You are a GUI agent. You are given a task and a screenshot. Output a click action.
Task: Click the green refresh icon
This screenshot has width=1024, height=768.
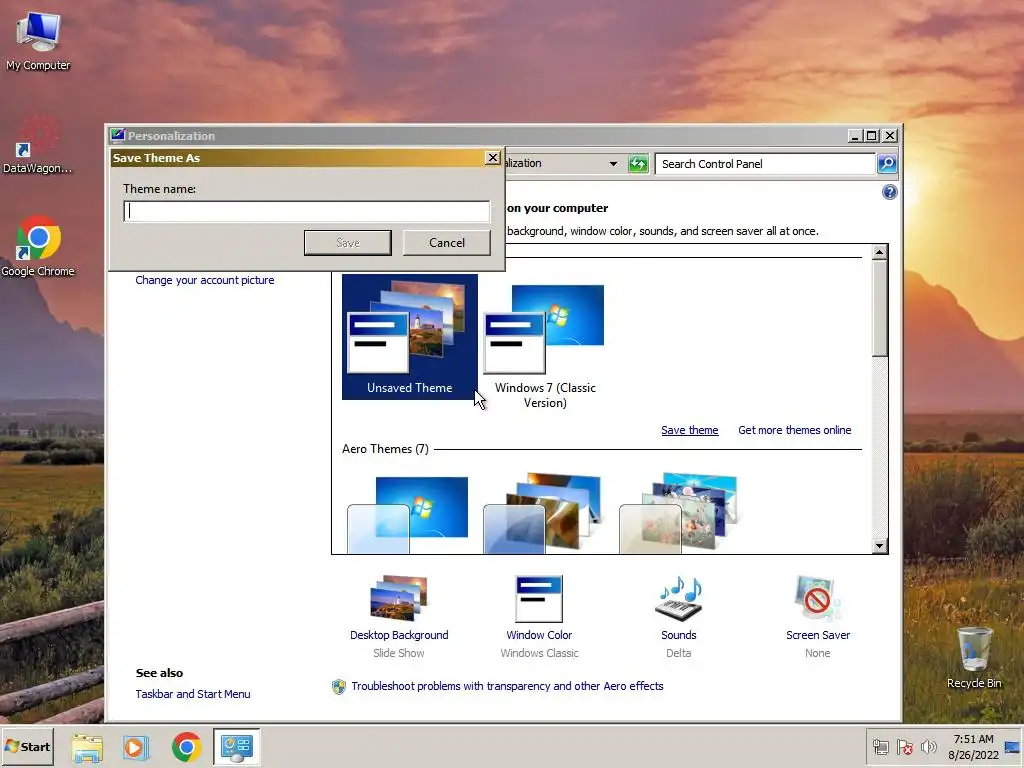click(638, 164)
